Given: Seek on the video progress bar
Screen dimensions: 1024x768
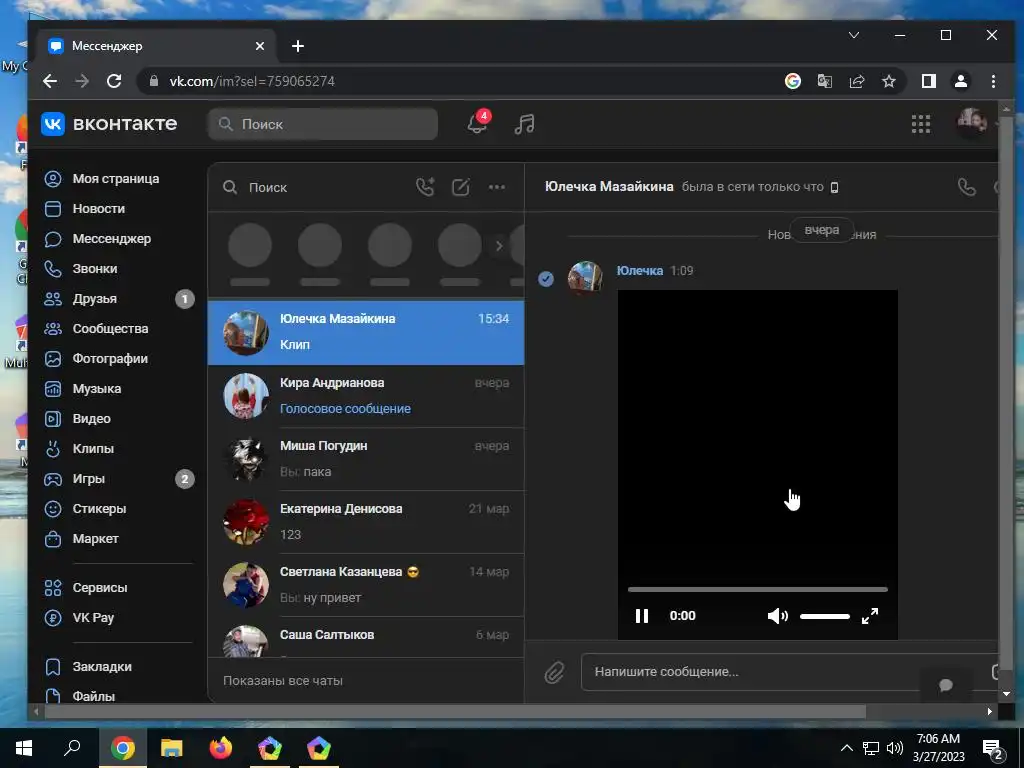Looking at the screenshot, I should pos(758,589).
